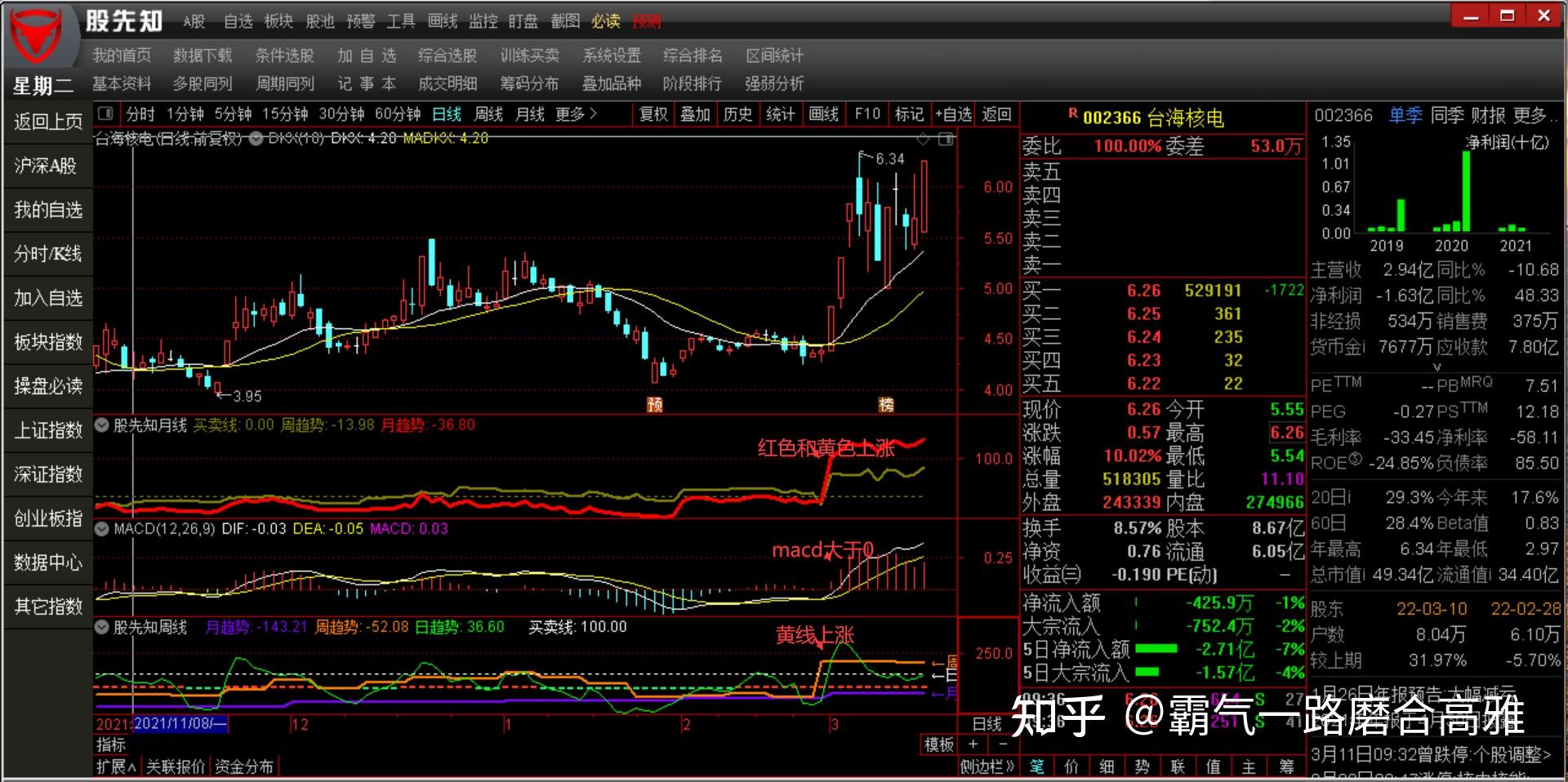
Task: Zoom in chart with plus button
Action: click(x=973, y=744)
